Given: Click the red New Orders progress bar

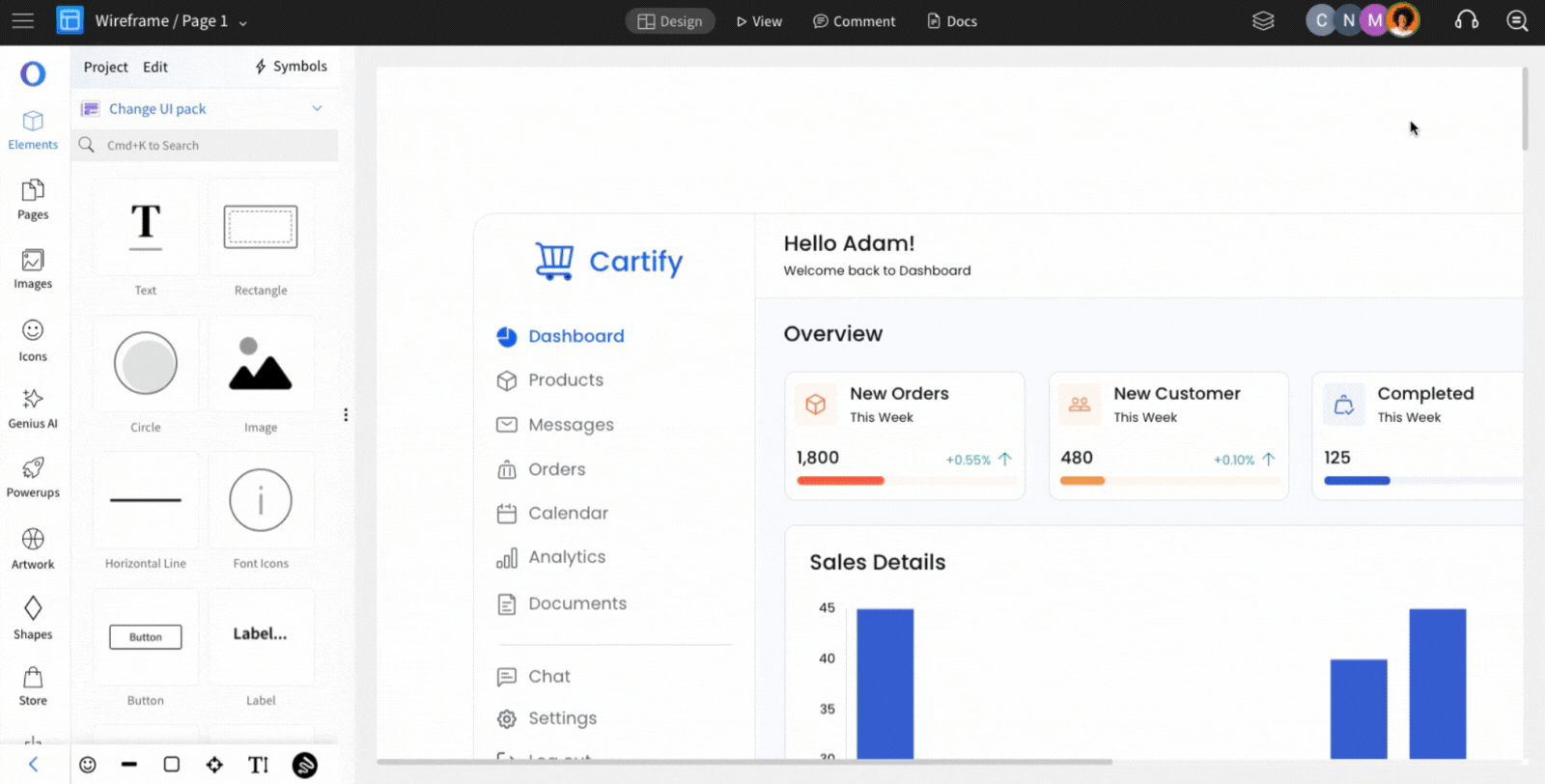Looking at the screenshot, I should [x=840, y=481].
